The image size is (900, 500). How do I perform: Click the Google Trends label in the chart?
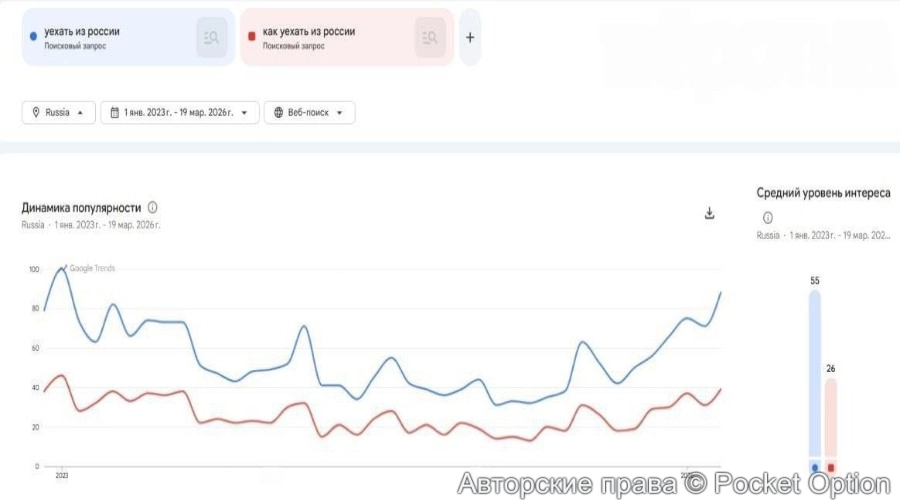(92, 268)
